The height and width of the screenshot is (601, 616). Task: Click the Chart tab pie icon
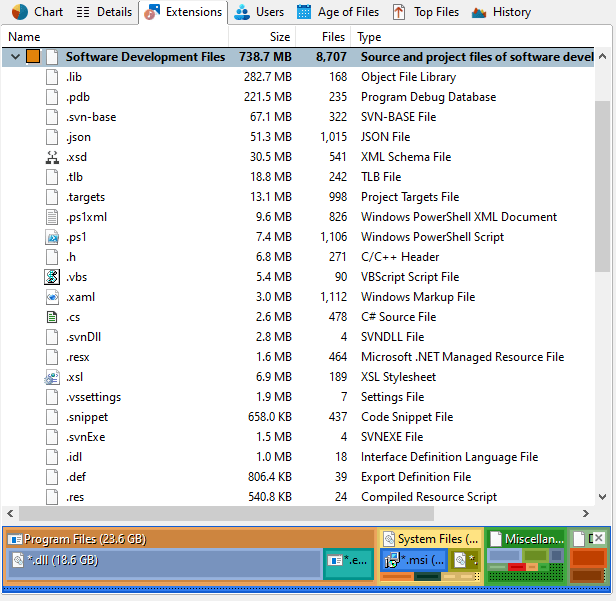pos(20,12)
